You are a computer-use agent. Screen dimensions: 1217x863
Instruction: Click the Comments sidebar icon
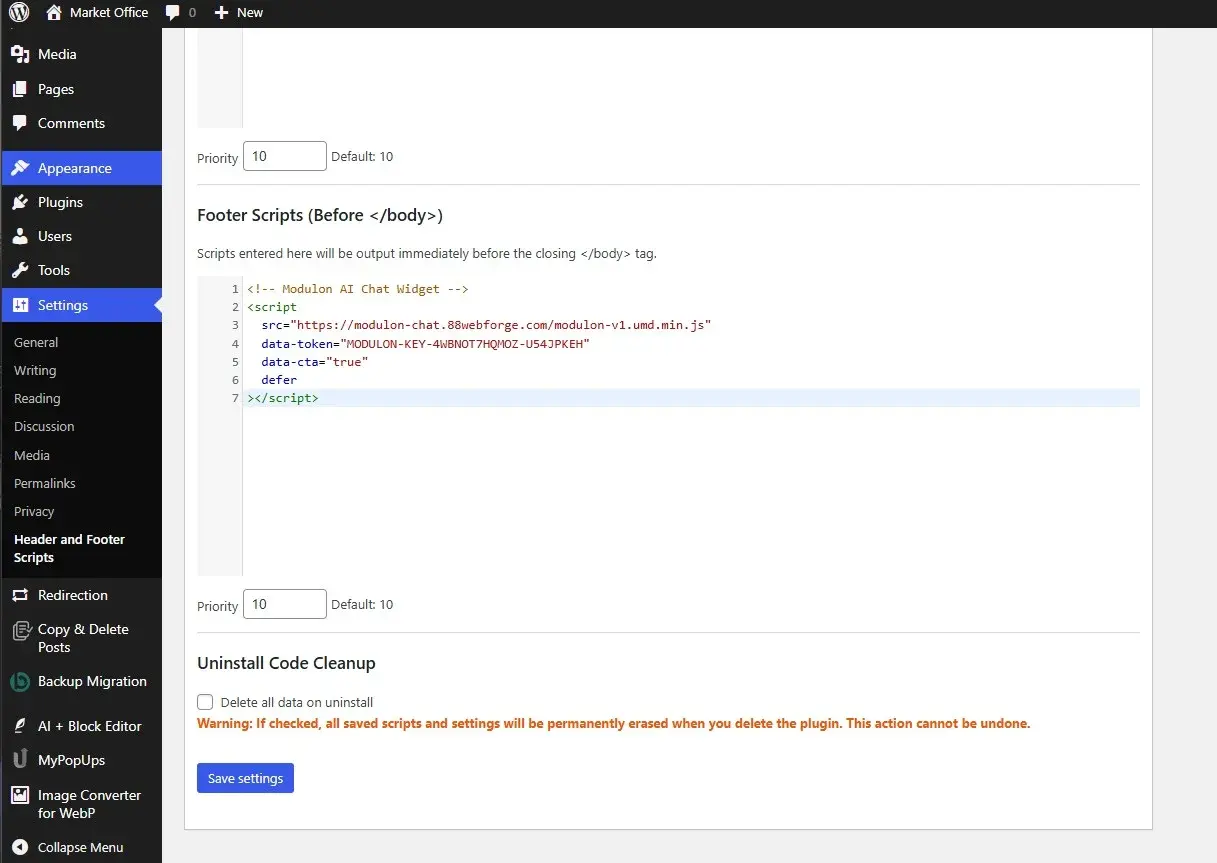(x=20, y=123)
